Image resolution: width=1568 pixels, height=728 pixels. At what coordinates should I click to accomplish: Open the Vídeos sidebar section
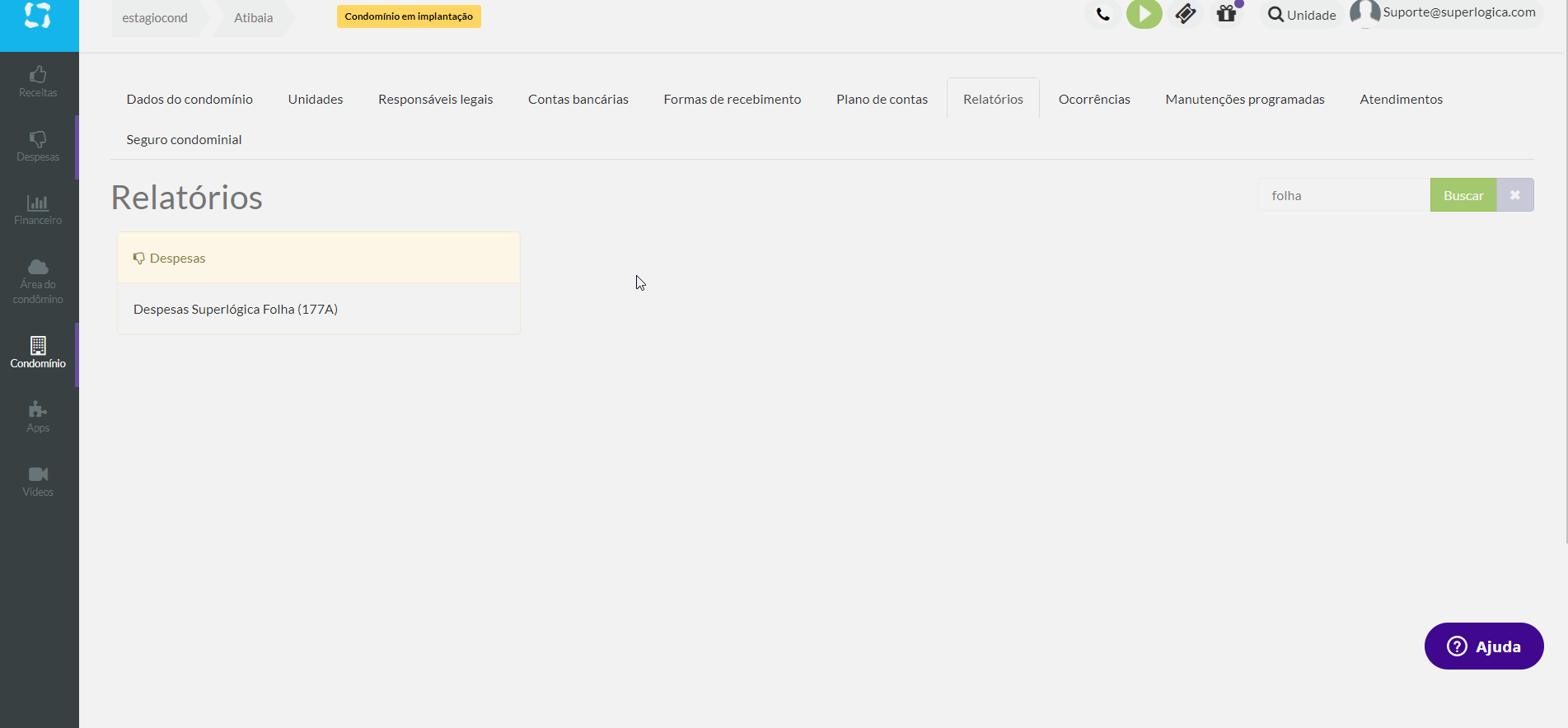pyautogui.click(x=38, y=482)
